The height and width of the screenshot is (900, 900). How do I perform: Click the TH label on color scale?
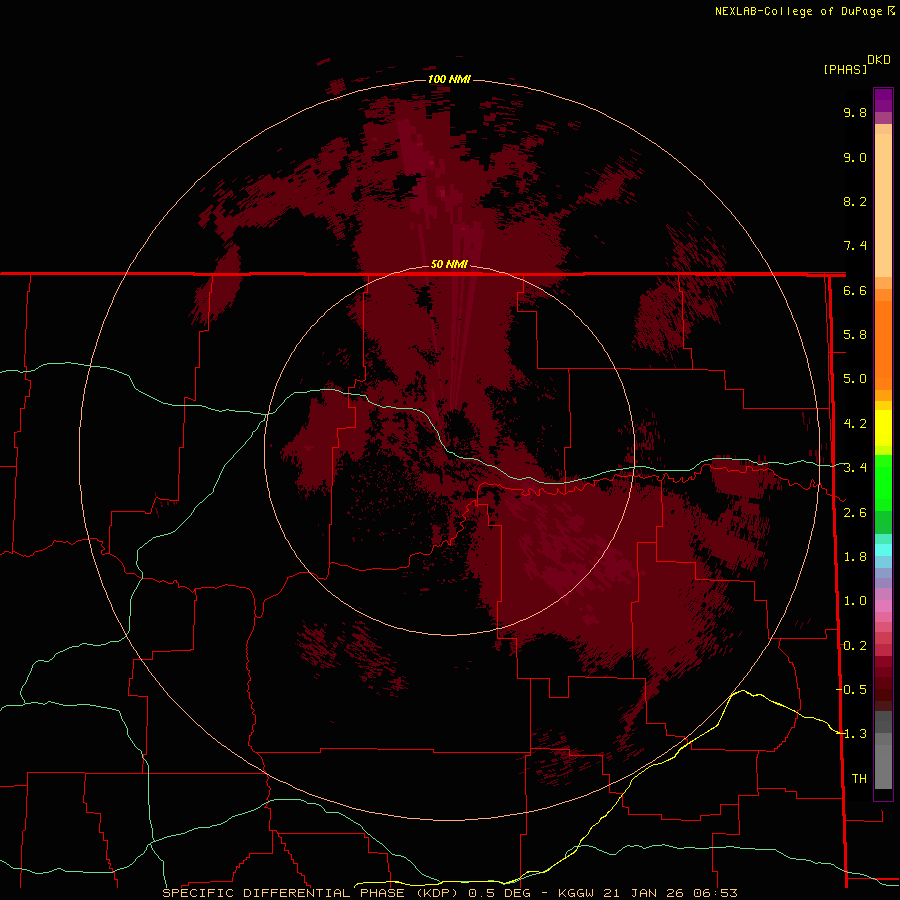[859, 779]
